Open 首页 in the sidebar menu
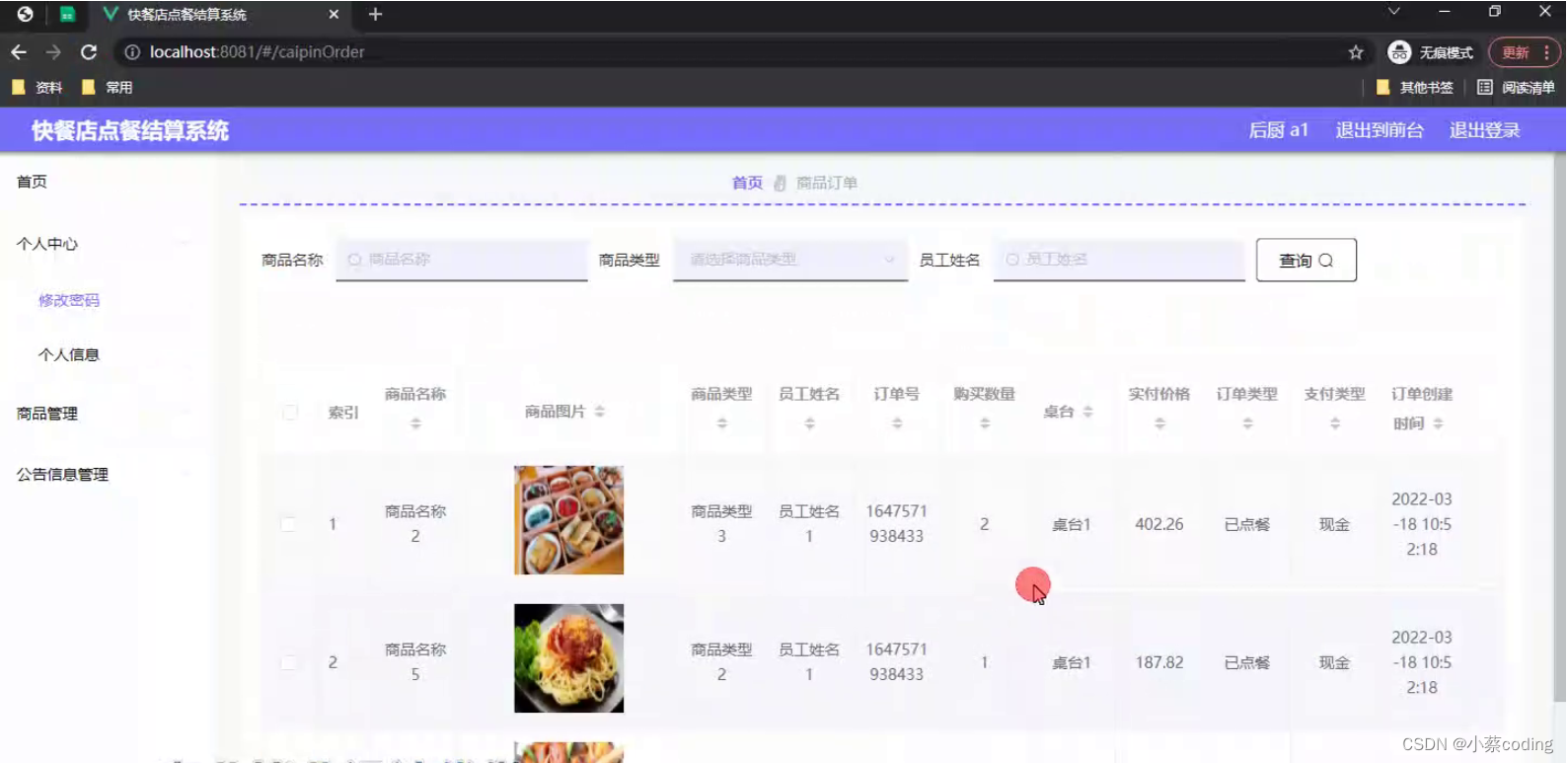The width and height of the screenshot is (1568, 763). coord(32,182)
